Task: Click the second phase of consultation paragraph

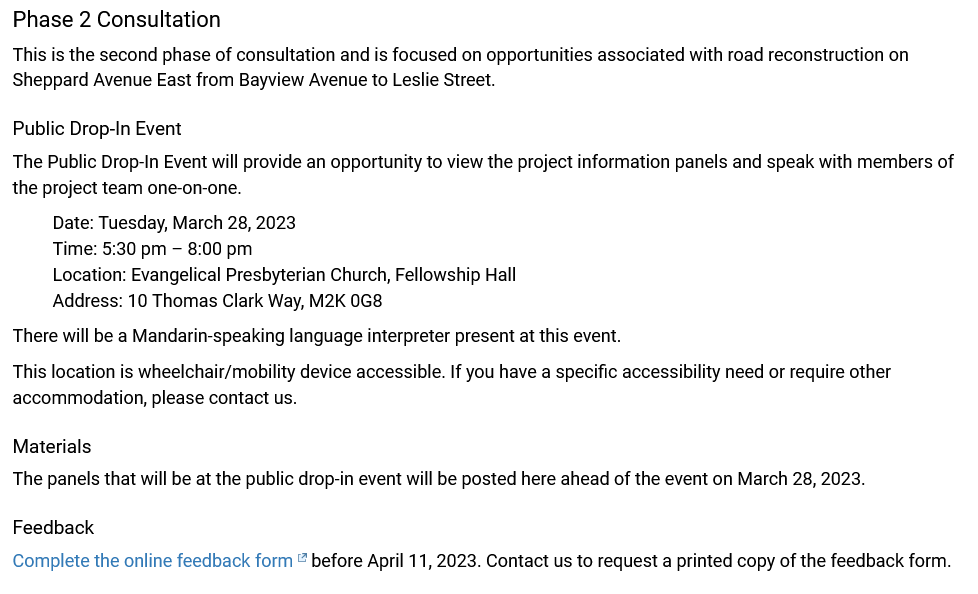Action: pyautogui.click(x=460, y=67)
